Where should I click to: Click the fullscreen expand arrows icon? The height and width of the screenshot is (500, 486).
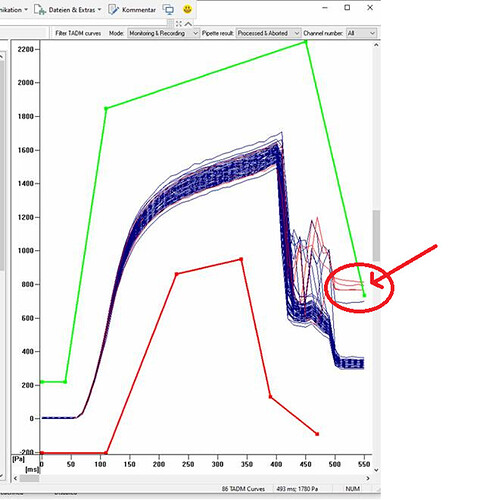tap(179, 24)
